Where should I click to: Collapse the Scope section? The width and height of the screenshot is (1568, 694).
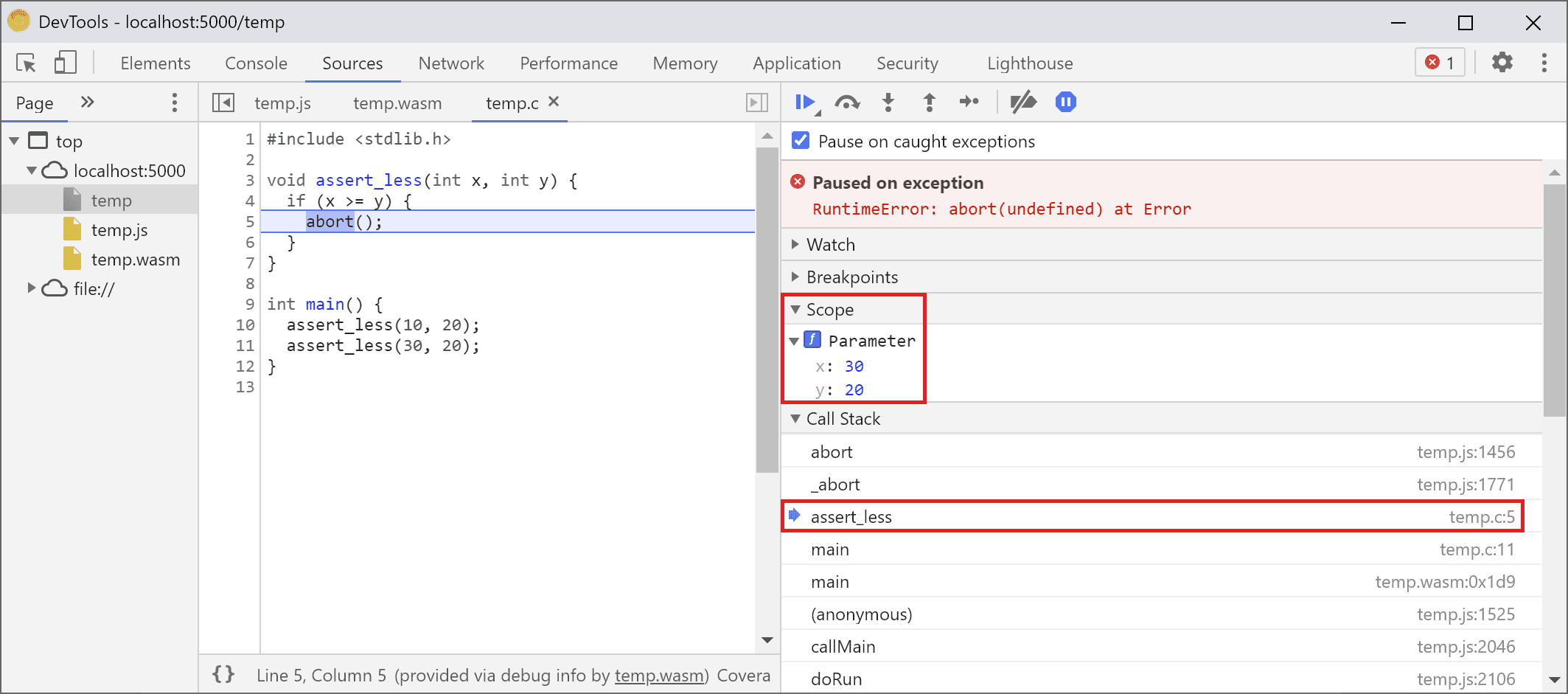(795, 310)
